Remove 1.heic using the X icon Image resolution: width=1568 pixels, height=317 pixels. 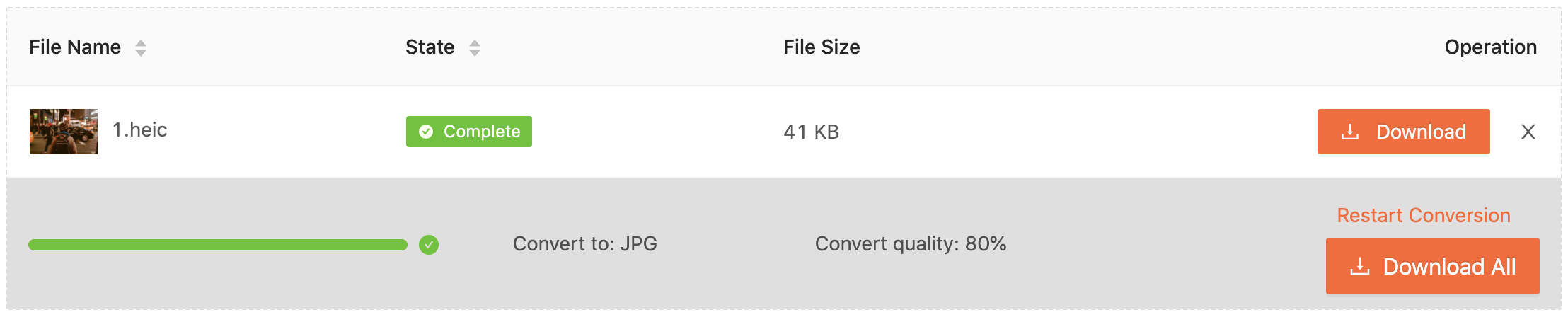[1528, 132]
